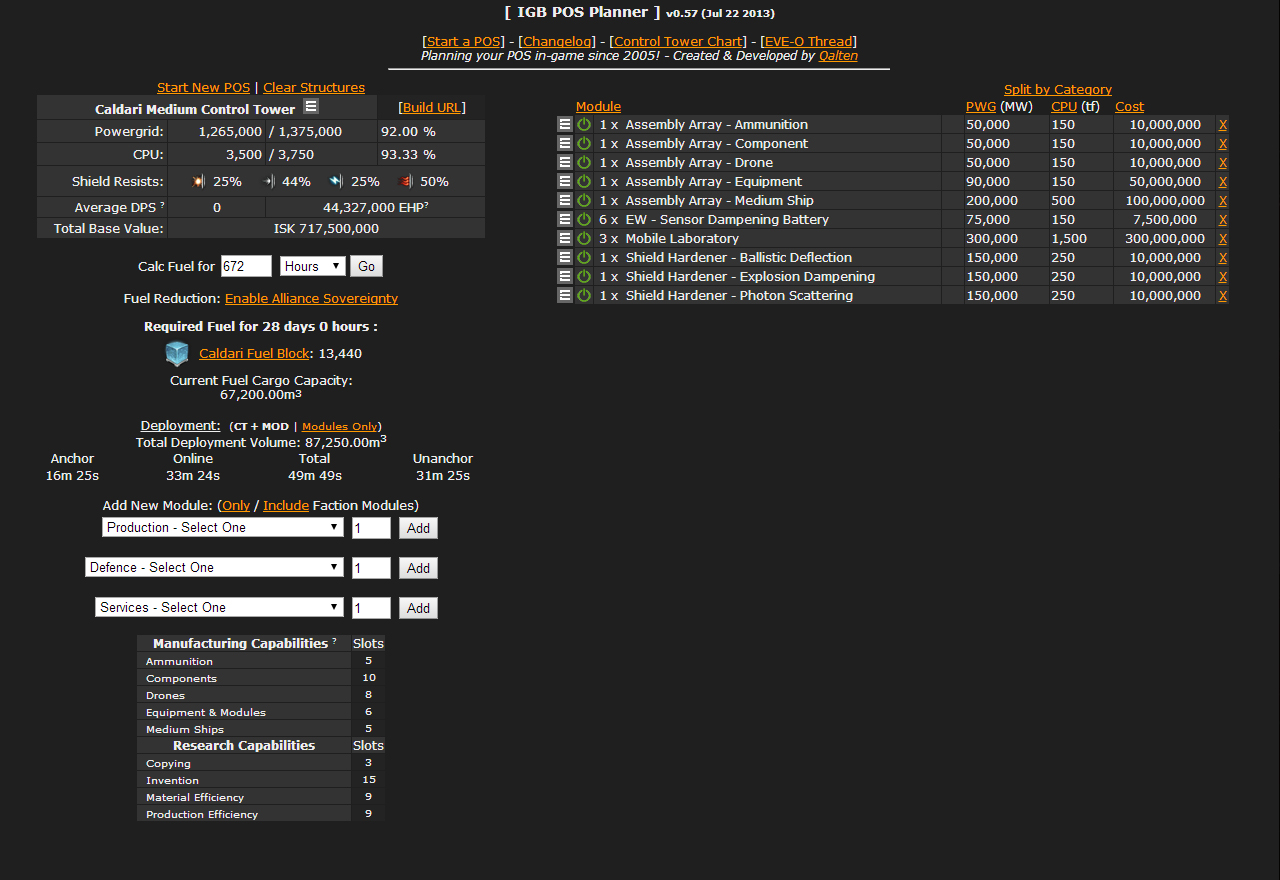
Task: Toggle power for Shield Hardener - Explosion Dampening
Action: (584, 277)
